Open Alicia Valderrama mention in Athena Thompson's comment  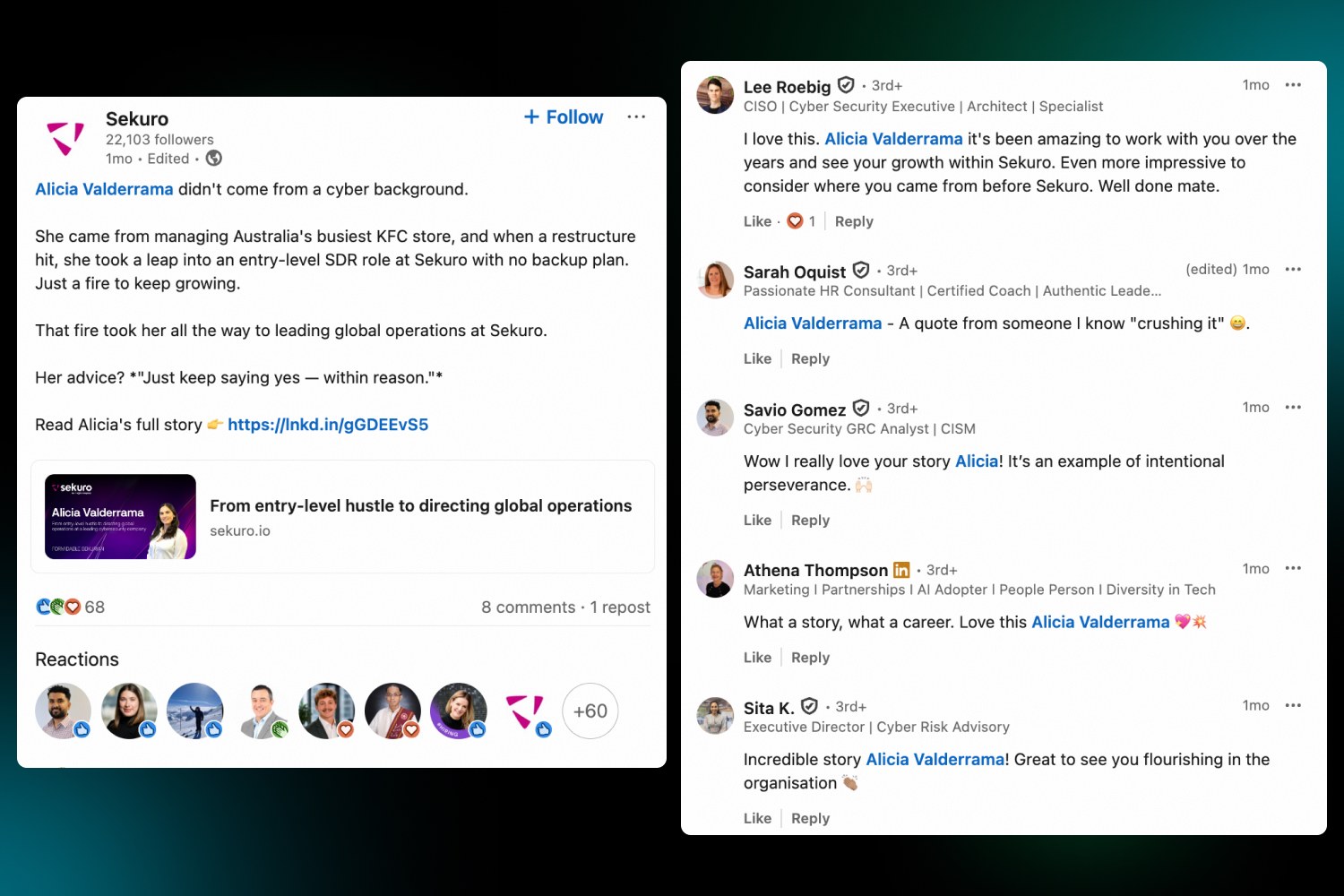pyautogui.click(x=1100, y=622)
